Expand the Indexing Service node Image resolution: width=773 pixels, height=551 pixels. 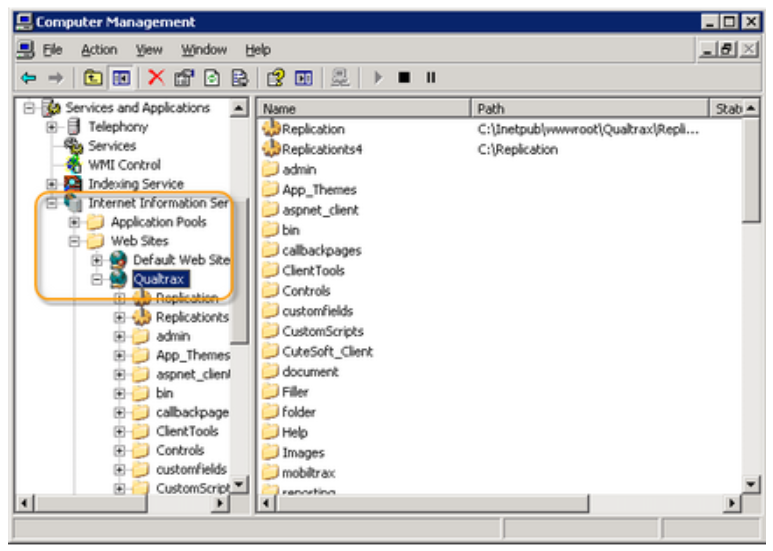pyautogui.click(x=52, y=184)
